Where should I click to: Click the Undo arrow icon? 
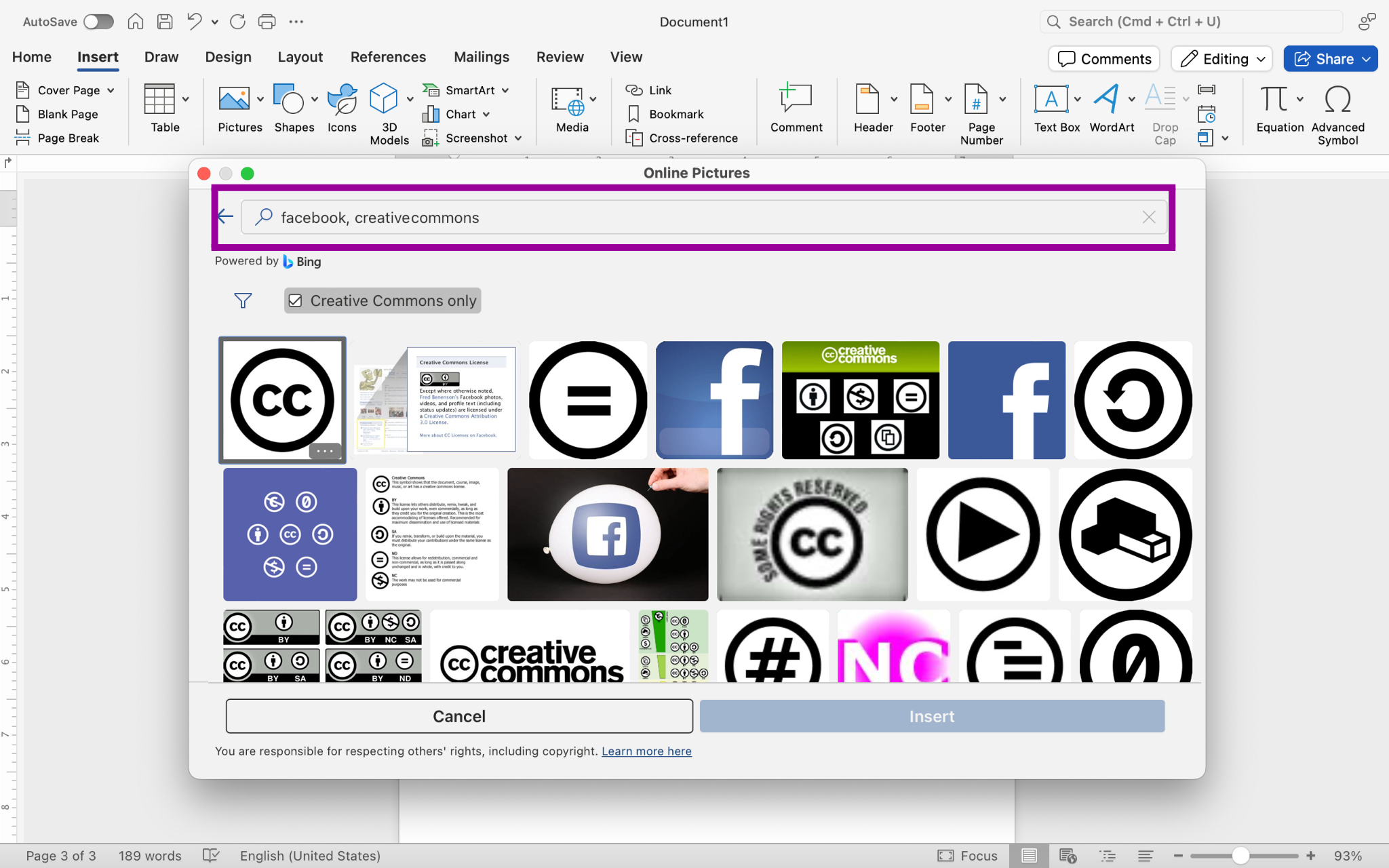pos(195,22)
